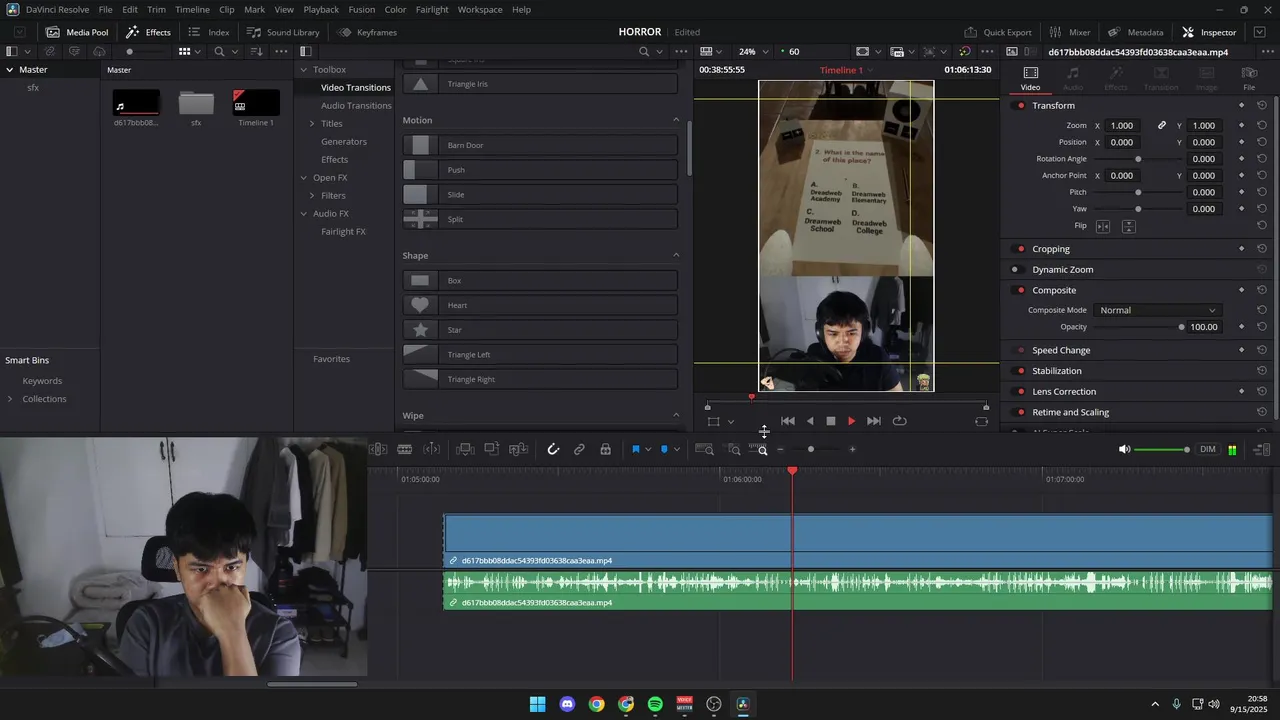
Task: Open the Metadata panel
Action: [x=1135, y=32]
